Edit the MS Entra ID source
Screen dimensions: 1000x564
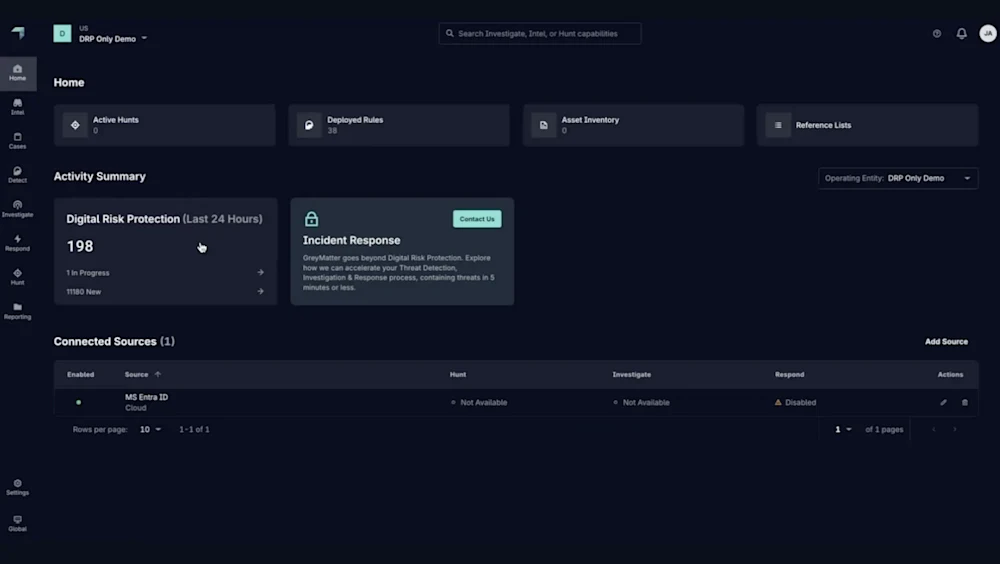943,402
